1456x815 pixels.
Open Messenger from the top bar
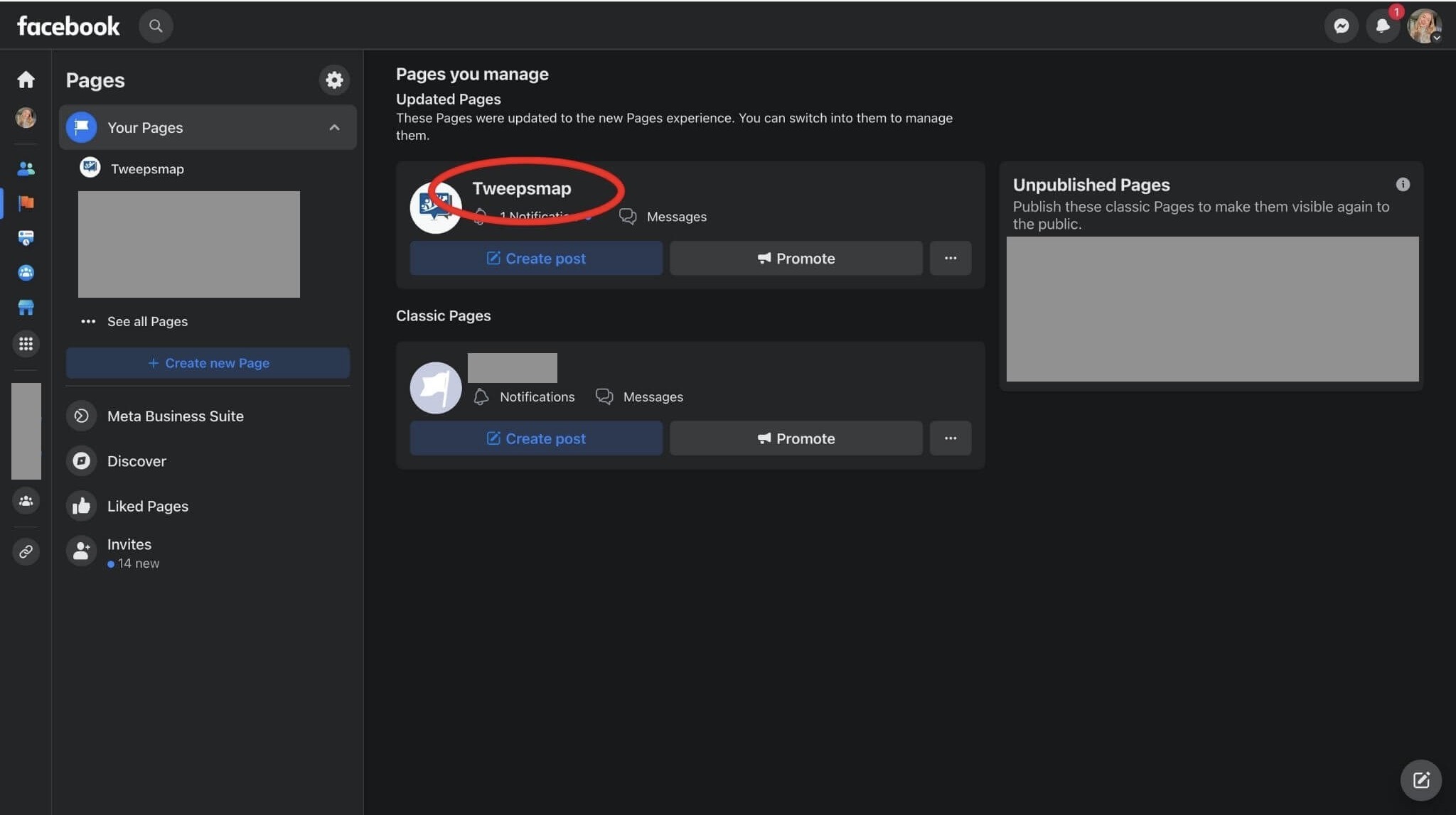click(x=1342, y=26)
